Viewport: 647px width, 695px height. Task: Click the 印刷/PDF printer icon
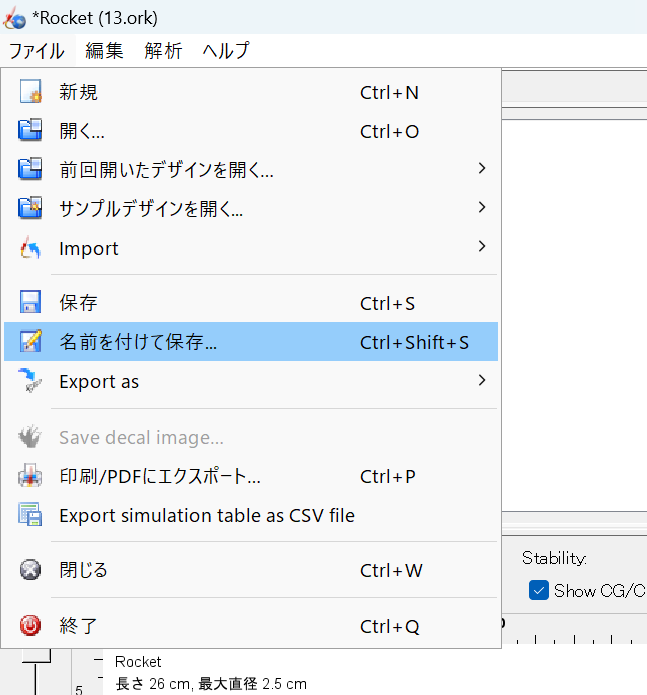[31, 477]
